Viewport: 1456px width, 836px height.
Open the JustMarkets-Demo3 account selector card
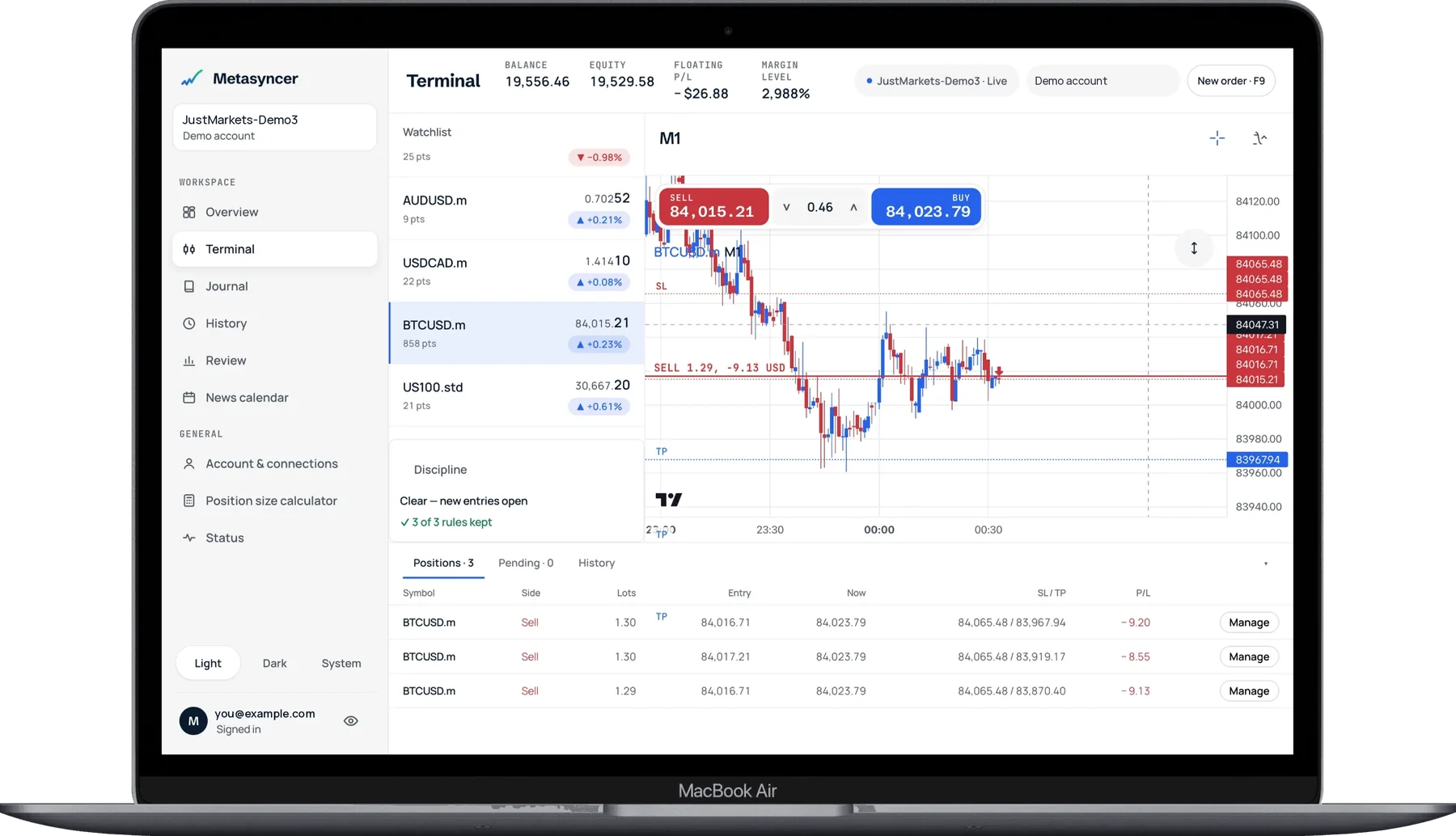coord(274,127)
